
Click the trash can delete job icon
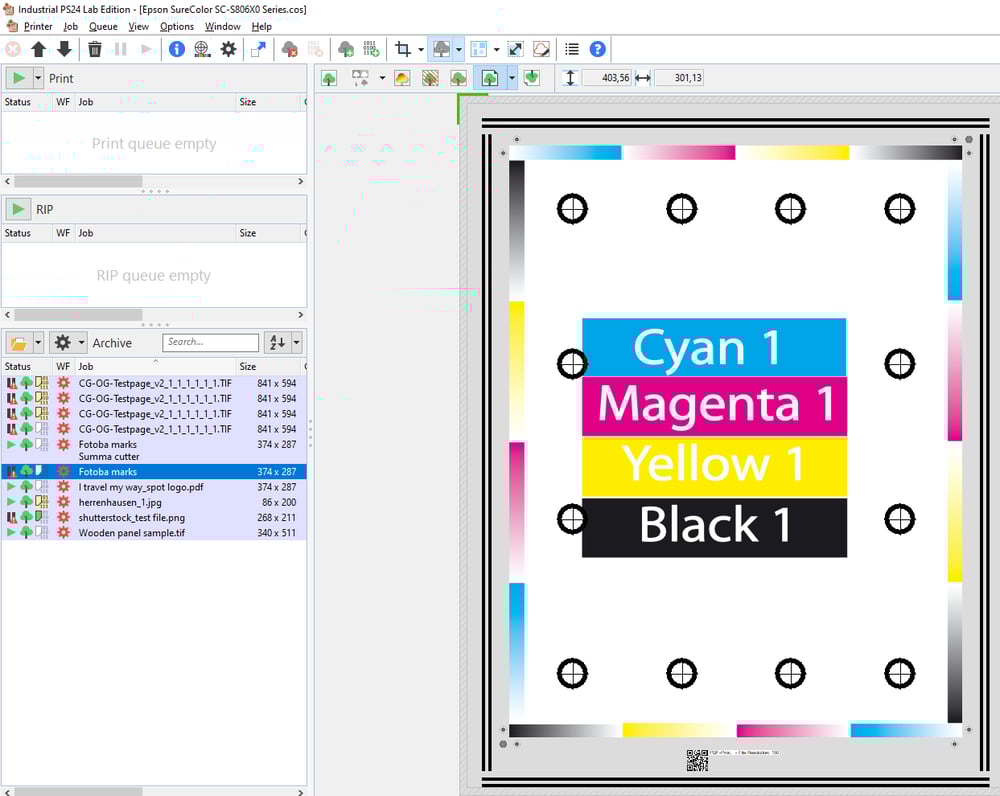coord(95,49)
